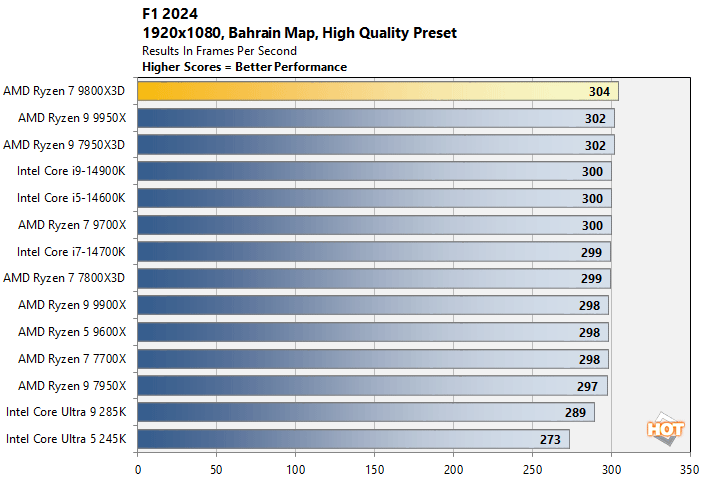Click the 0 tick label on x-axis
This screenshot has height=480, width=708.
(x=138, y=470)
